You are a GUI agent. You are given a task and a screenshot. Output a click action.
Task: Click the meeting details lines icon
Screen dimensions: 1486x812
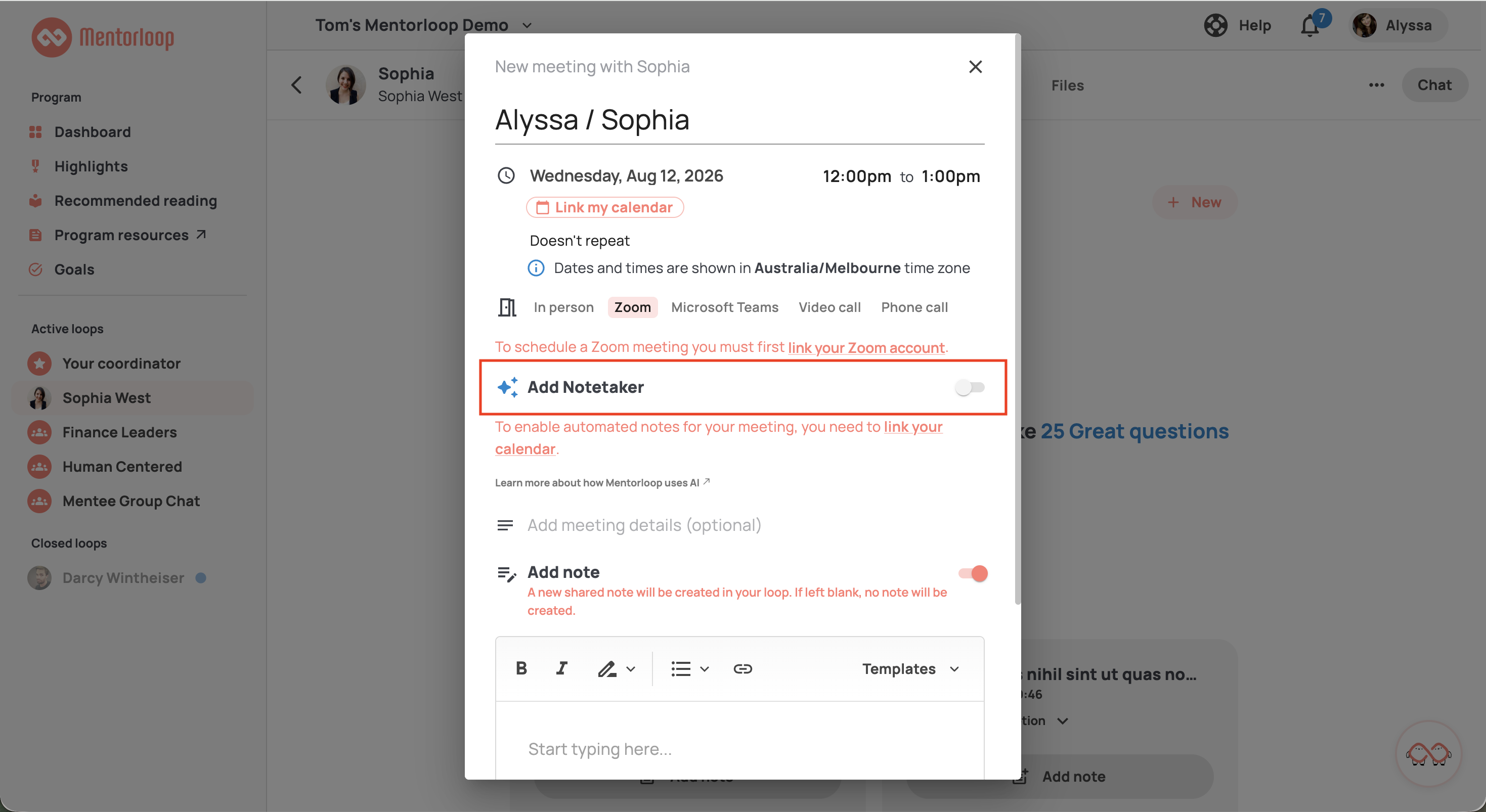coord(505,525)
